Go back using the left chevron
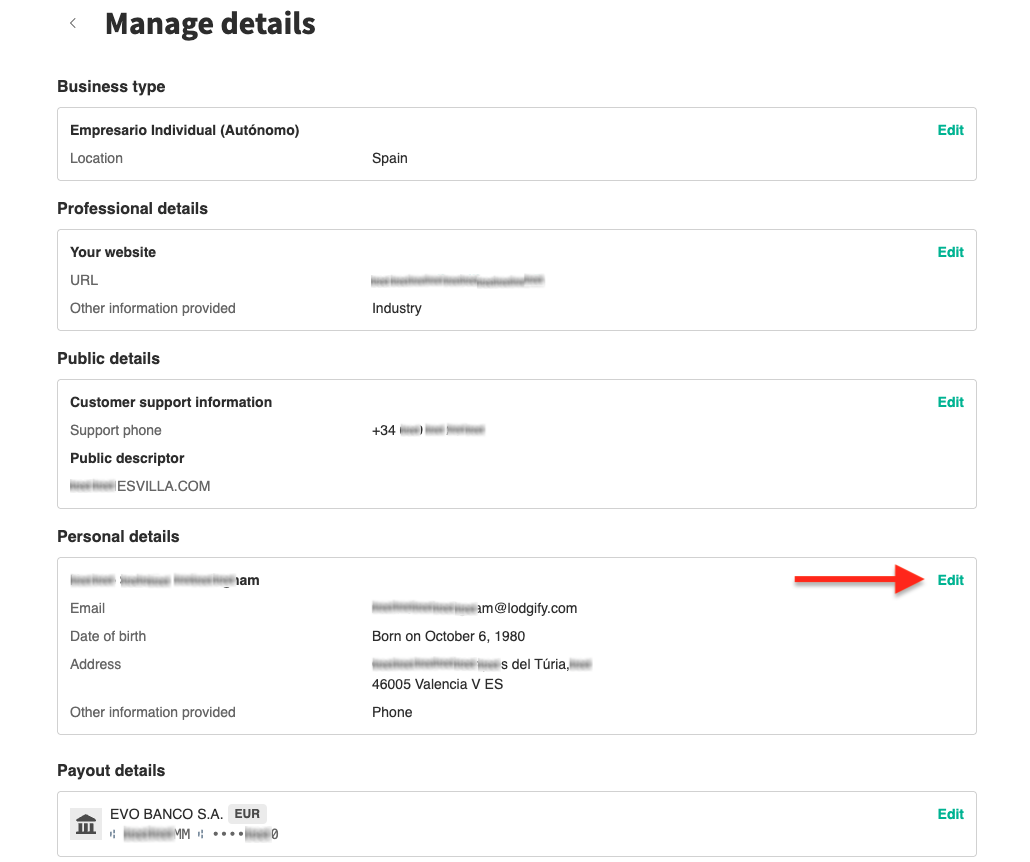The width and height of the screenshot is (1030, 862). [x=73, y=24]
